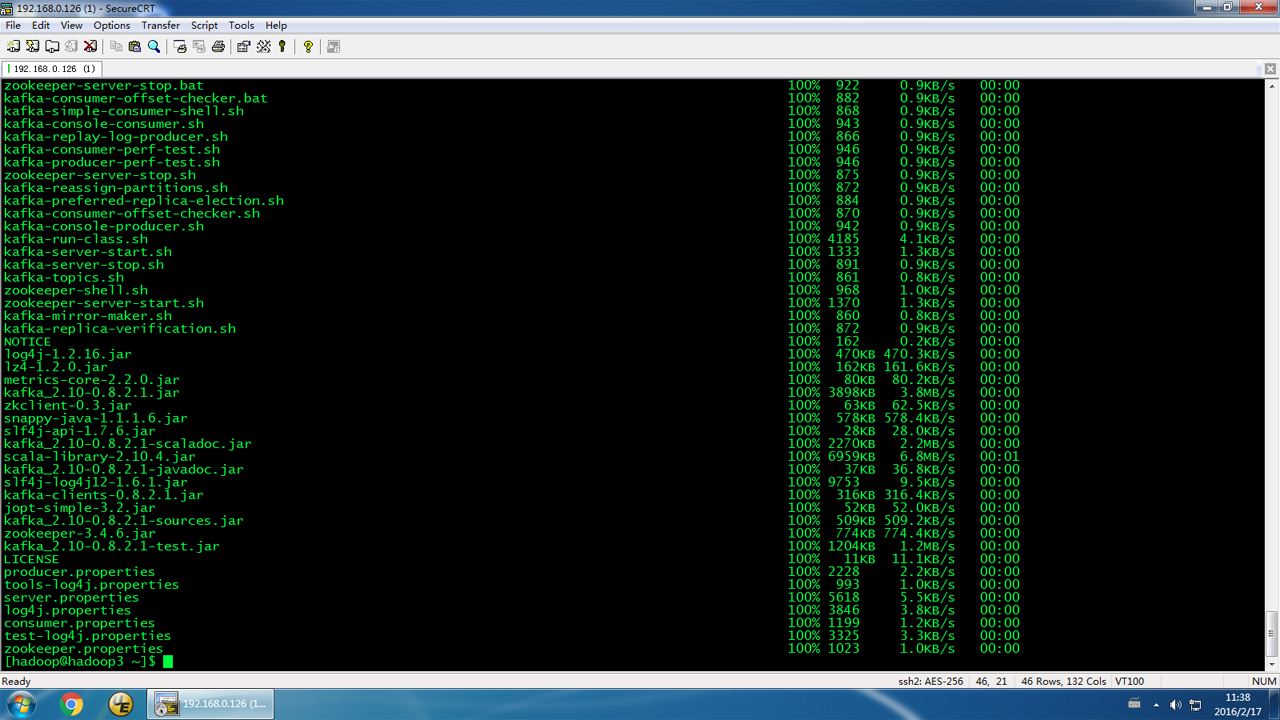
Task: Click the Connect toolbar icon
Action: coord(13,46)
